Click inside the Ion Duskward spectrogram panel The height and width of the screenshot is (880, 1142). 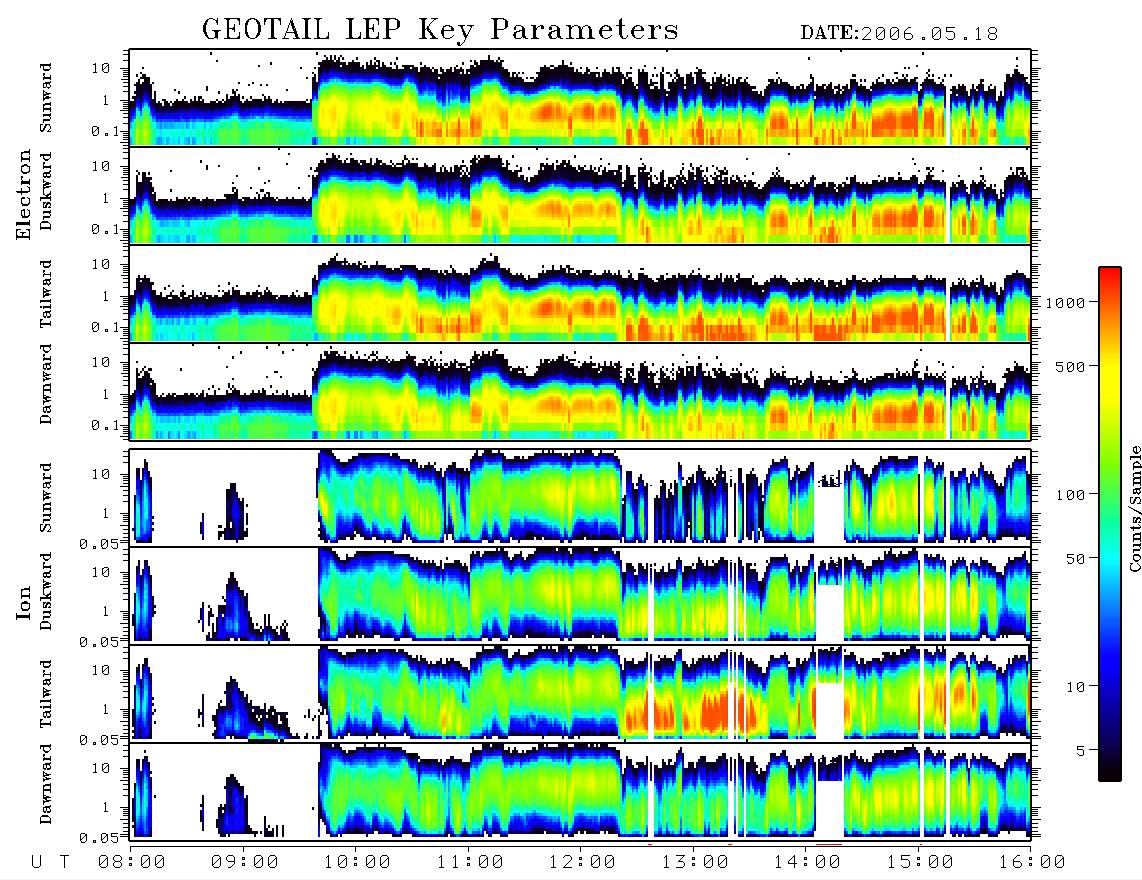click(x=580, y=595)
